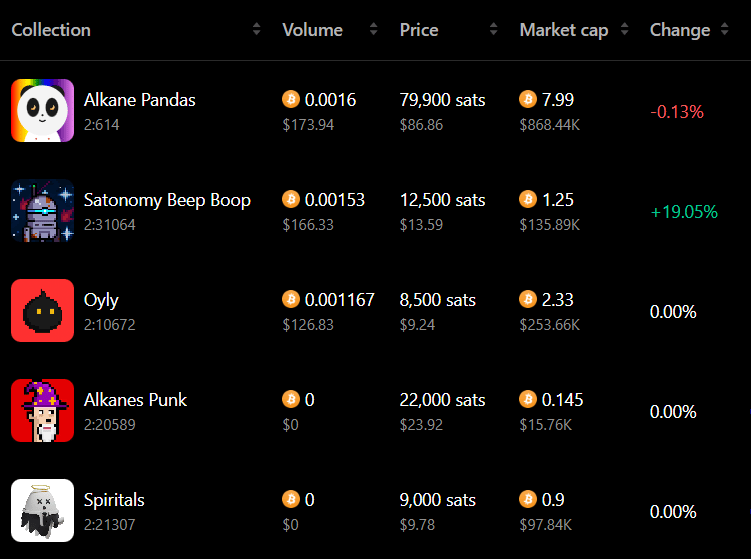751x559 pixels.
Task: Click the Bitcoin icon beside market cap 1.25
Action: [528, 199]
